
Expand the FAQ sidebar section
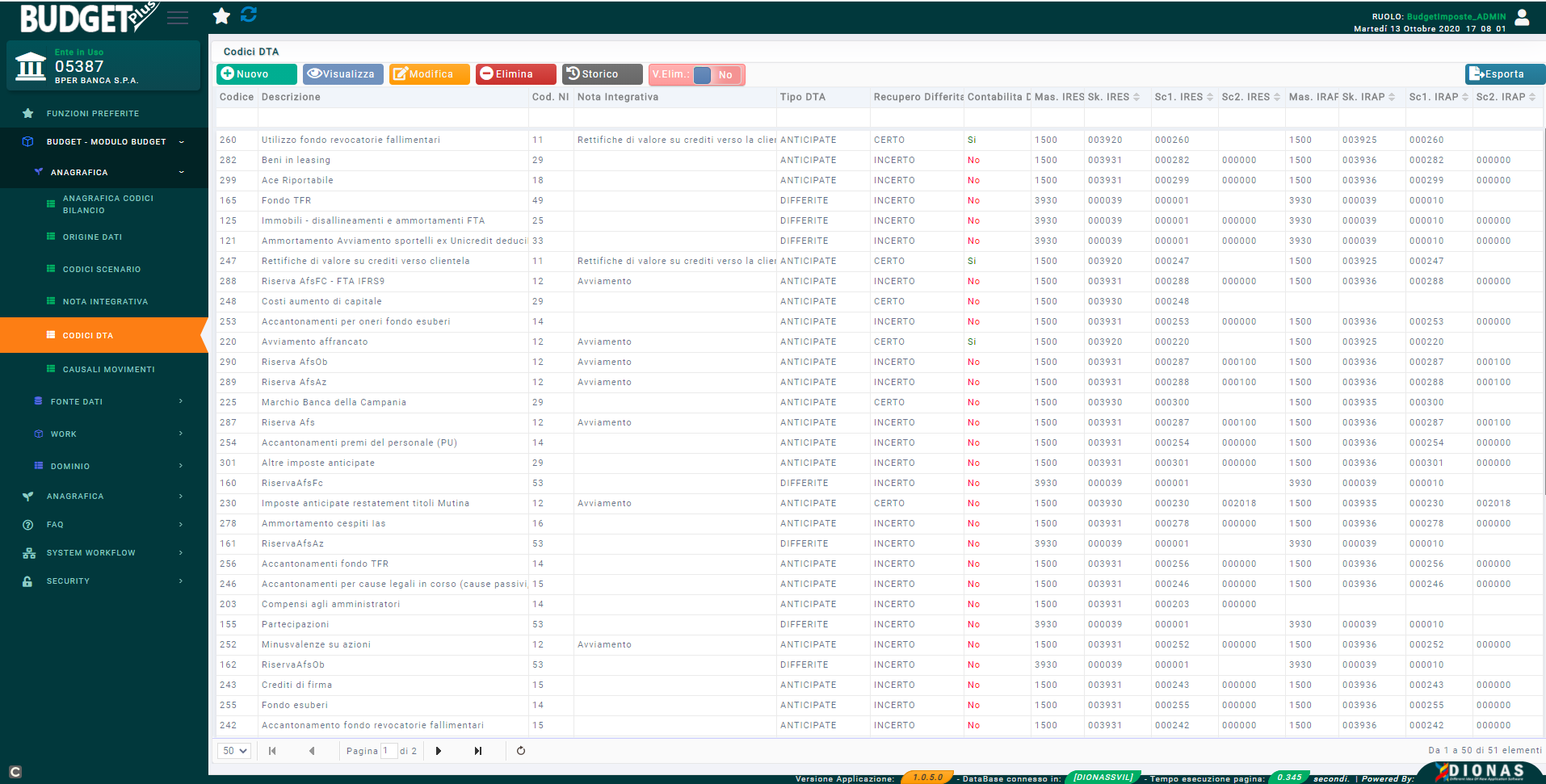(105, 524)
